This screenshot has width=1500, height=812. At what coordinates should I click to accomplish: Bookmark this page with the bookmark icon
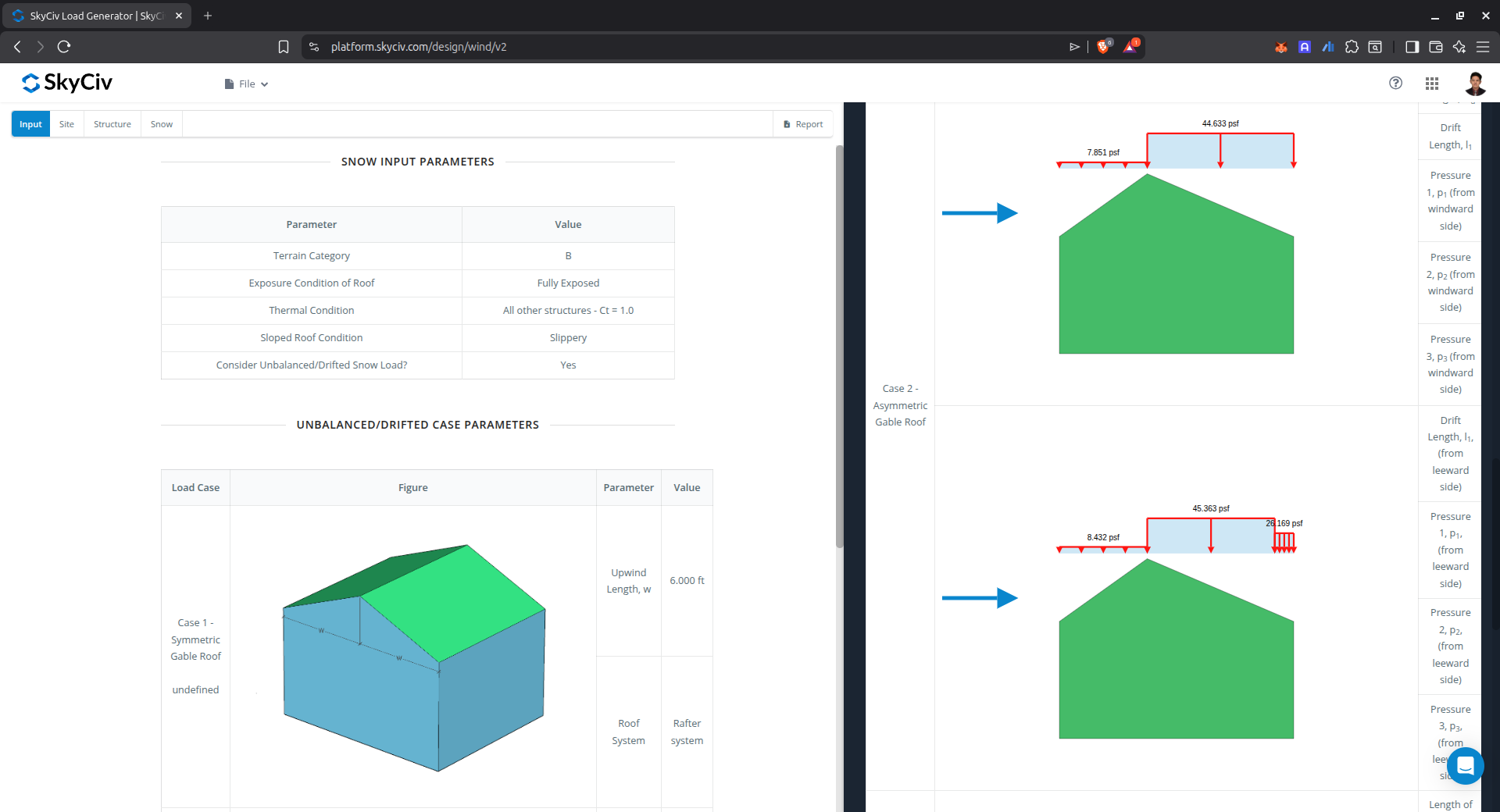pos(284,47)
